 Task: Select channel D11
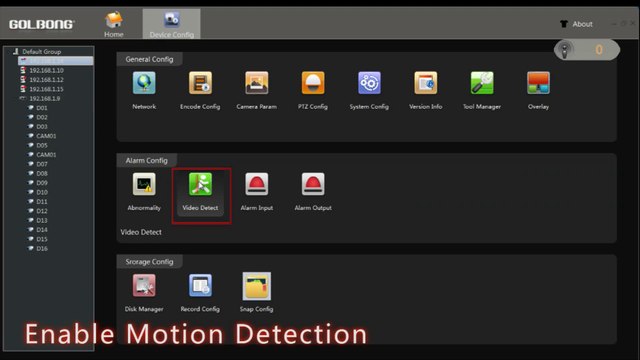click(42, 202)
